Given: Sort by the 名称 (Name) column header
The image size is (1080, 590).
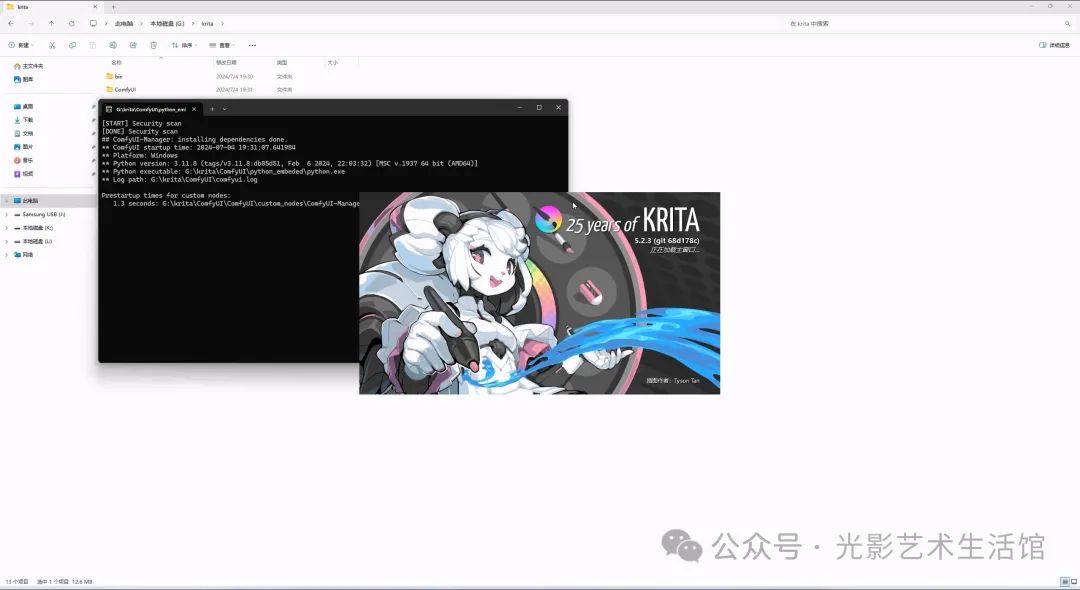Looking at the screenshot, I should [116, 63].
